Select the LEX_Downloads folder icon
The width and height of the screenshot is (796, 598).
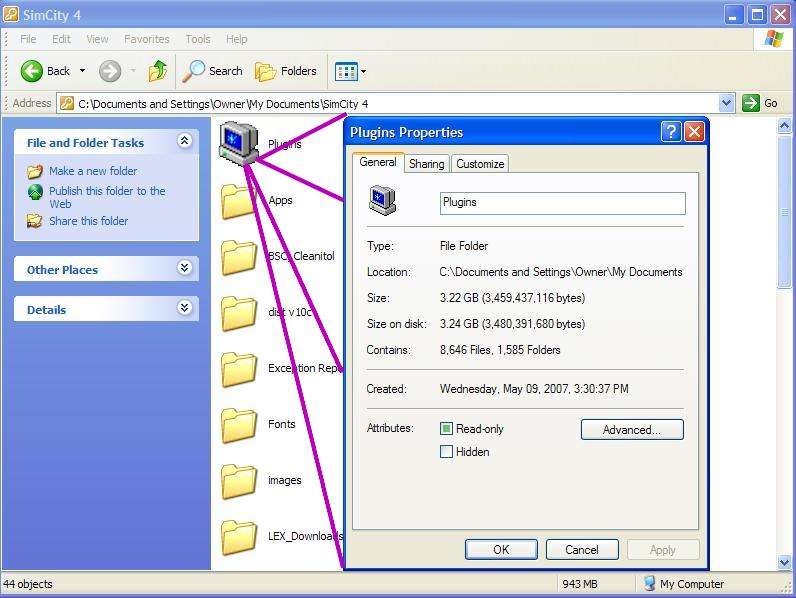point(239,537)
